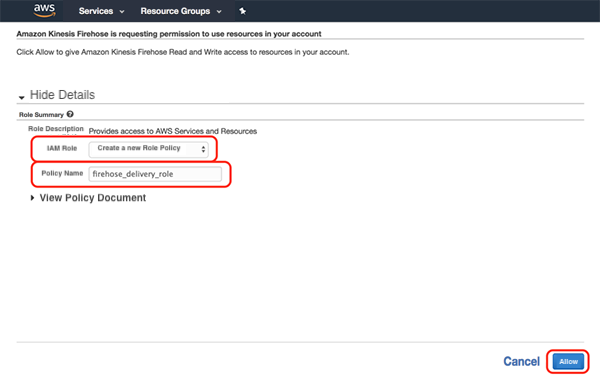Click the Allow button
The height and width of the screenshot is (380, 600).
pyautogui.click(x=568, y=361)
